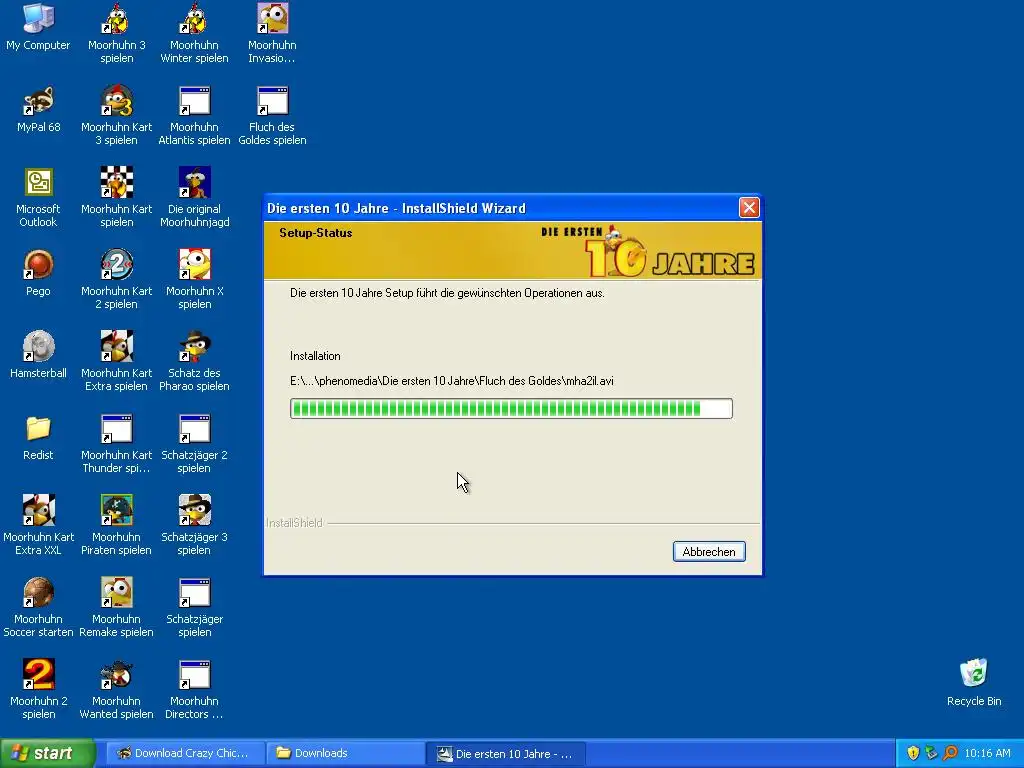
Task: Activate Die ersten 10 Jahre taskbar button
Action: pyautogui.click(x=506, y=754)
